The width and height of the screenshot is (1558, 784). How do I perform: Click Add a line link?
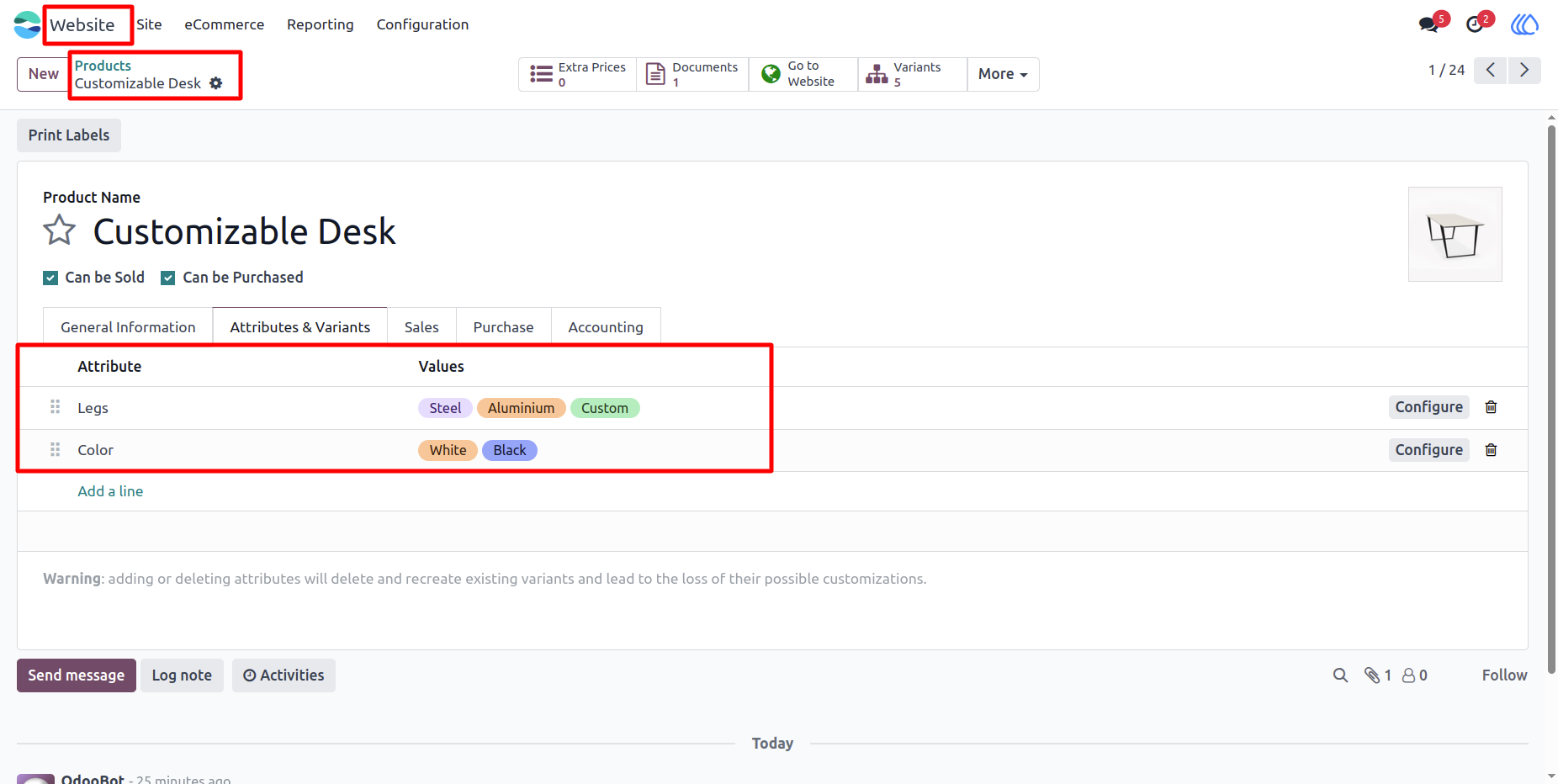click(110, 491)
